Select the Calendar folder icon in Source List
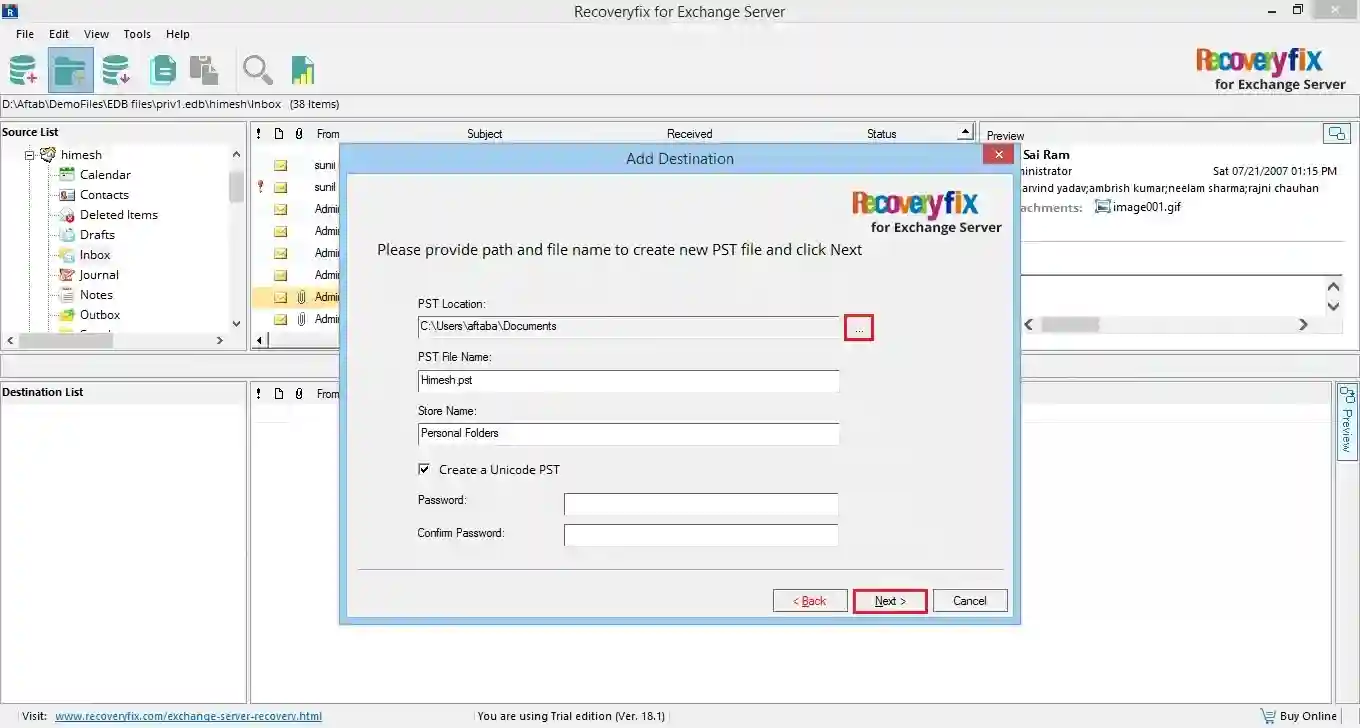This screenshot has width=1360, height=728. coord(67,175)
